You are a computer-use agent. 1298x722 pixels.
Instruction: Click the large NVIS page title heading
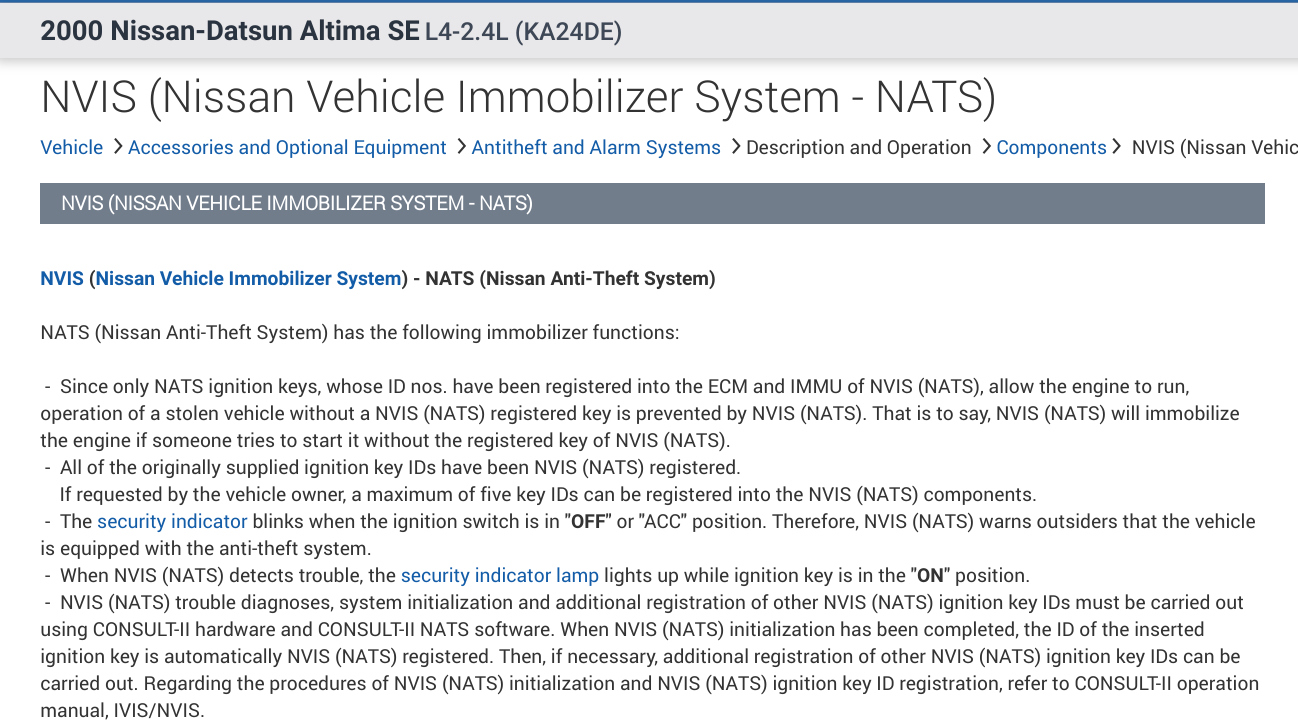pyautogui.click(x=518, y=97)
